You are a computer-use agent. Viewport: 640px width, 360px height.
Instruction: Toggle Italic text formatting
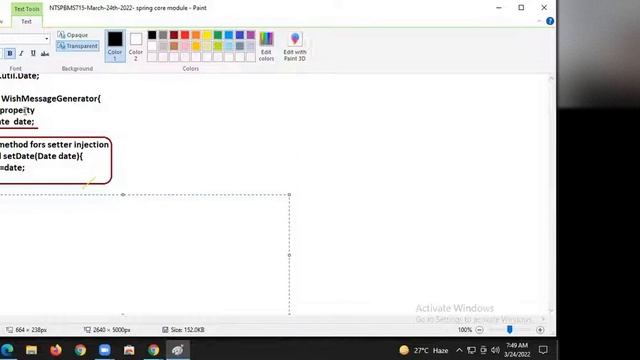[21, 53]
